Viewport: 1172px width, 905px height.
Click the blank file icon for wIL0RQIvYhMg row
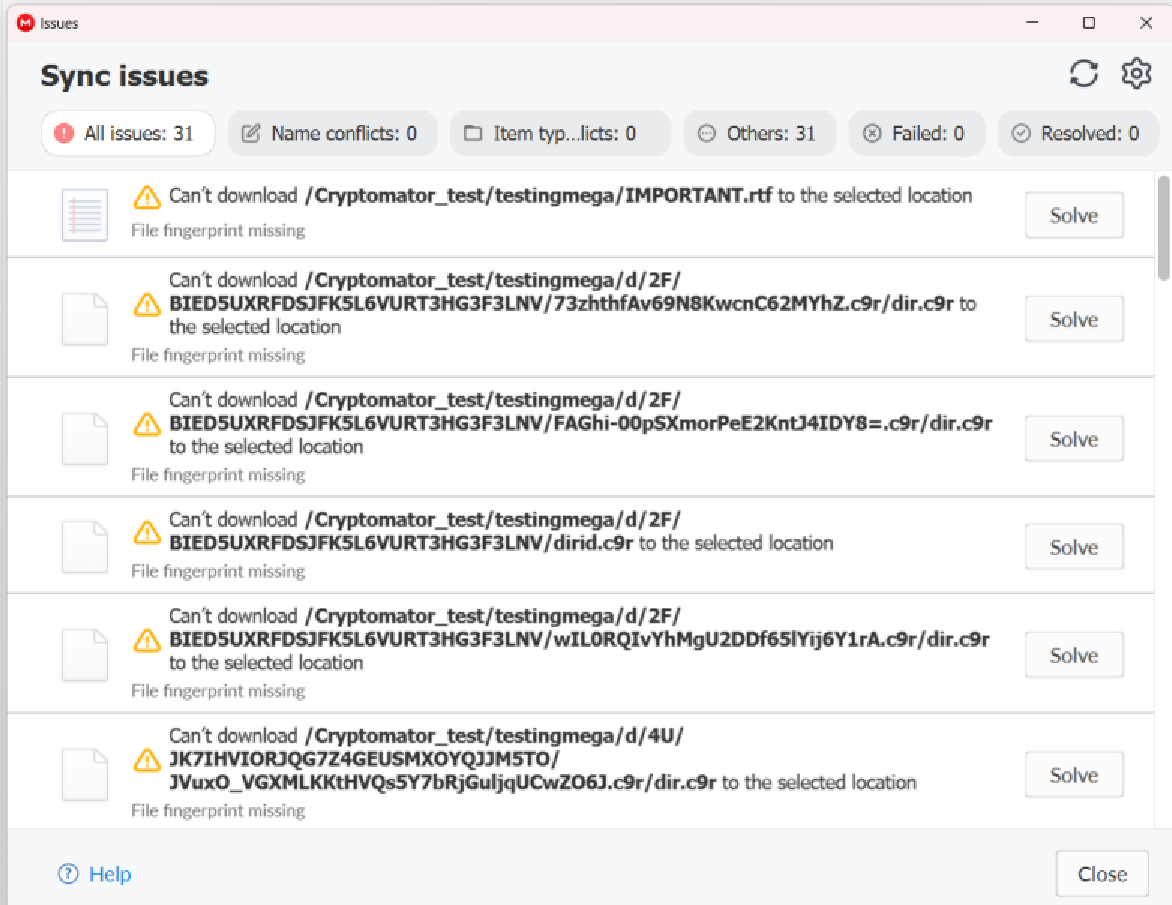(x=84, y=655)
